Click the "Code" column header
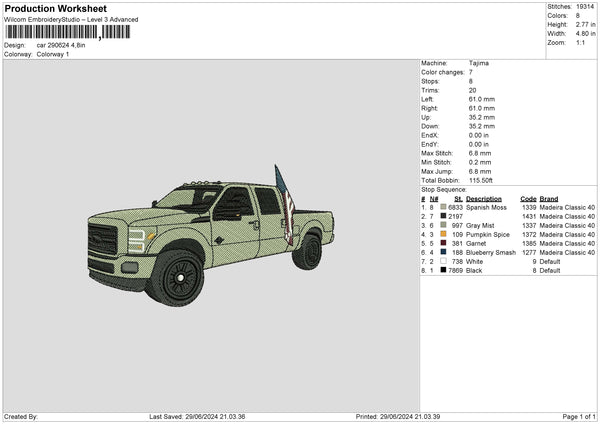The image size is (600, 424). (528, 199)
